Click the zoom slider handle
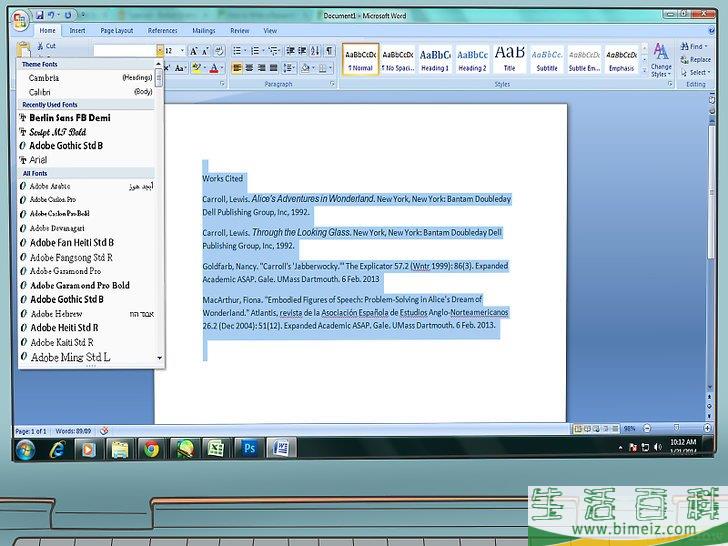The height and width of the screenshot is (546, 728). pos(676,428)
